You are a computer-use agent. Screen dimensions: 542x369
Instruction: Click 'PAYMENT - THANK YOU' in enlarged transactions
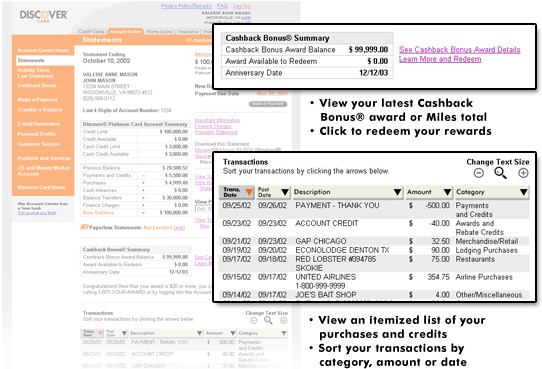click(337, 206)
